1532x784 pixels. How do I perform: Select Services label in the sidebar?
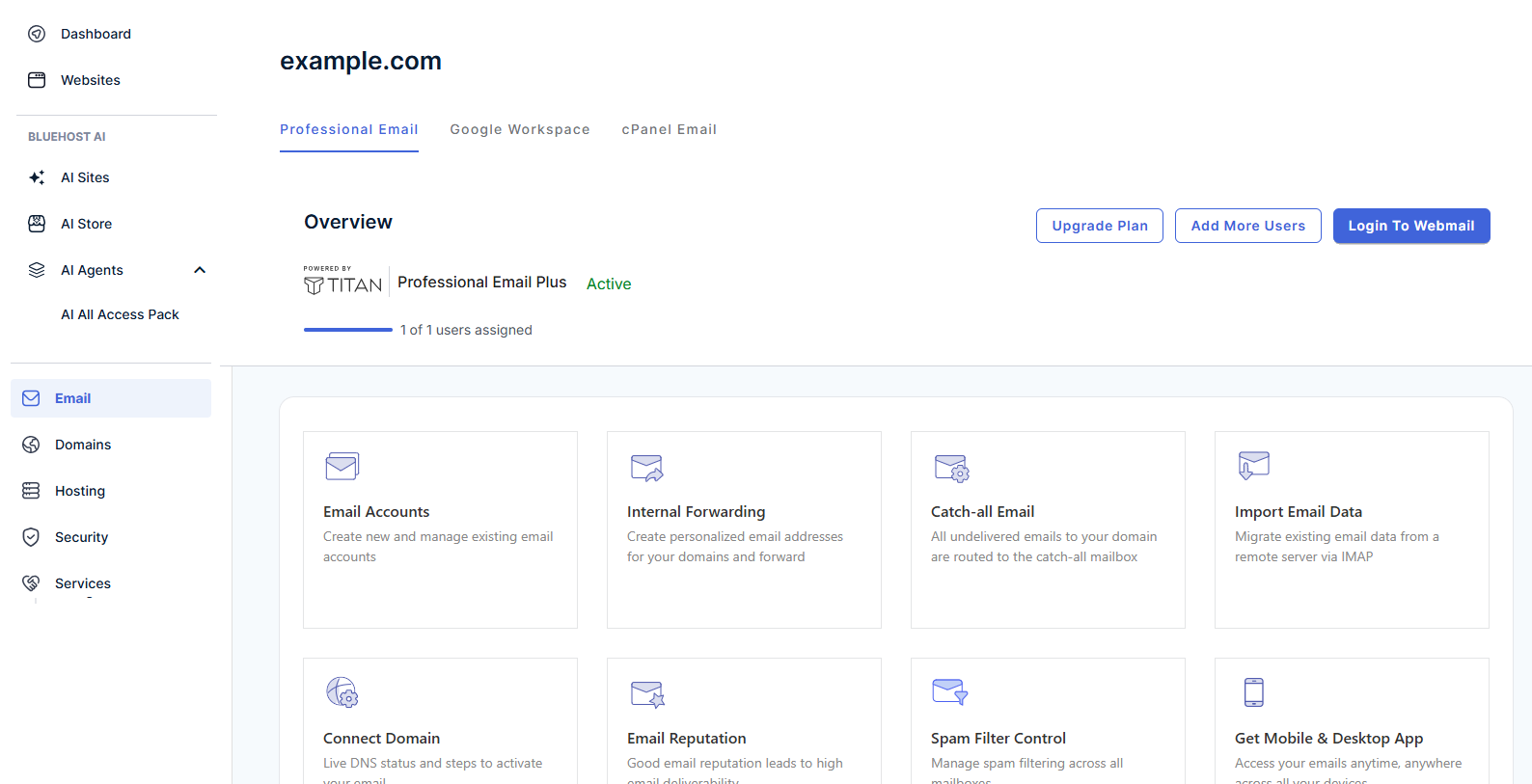83,583
